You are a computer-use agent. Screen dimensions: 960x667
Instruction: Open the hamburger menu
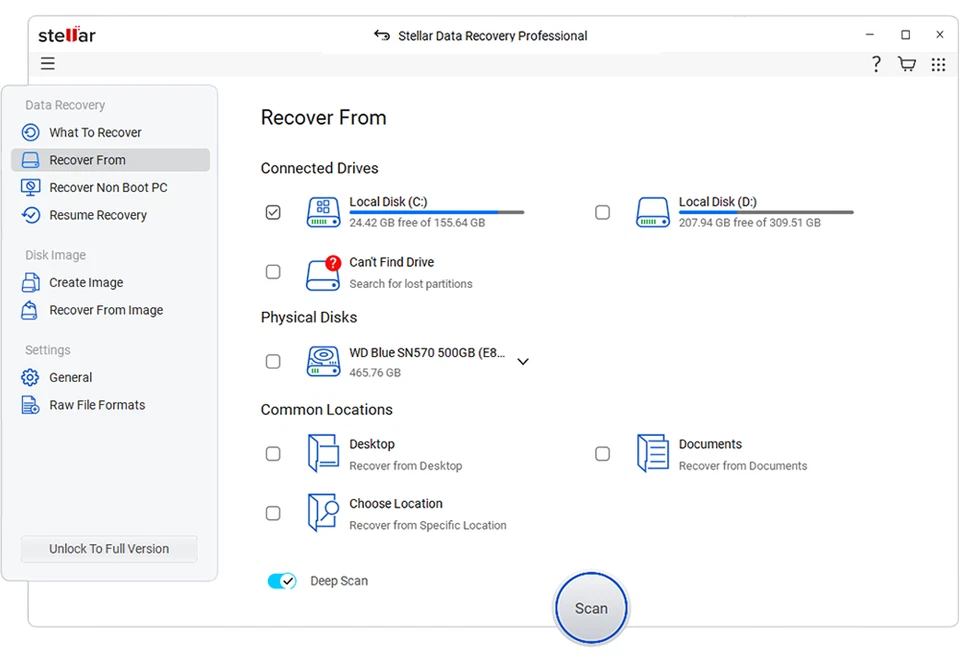point(47,63)
